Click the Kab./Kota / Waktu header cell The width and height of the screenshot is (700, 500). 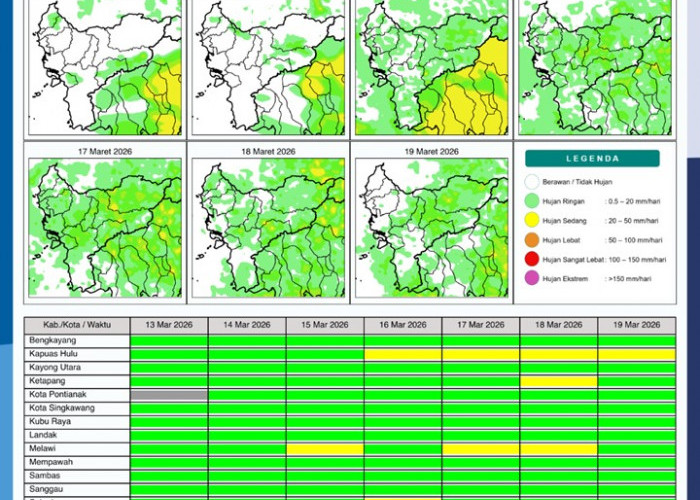coord(77,325)
